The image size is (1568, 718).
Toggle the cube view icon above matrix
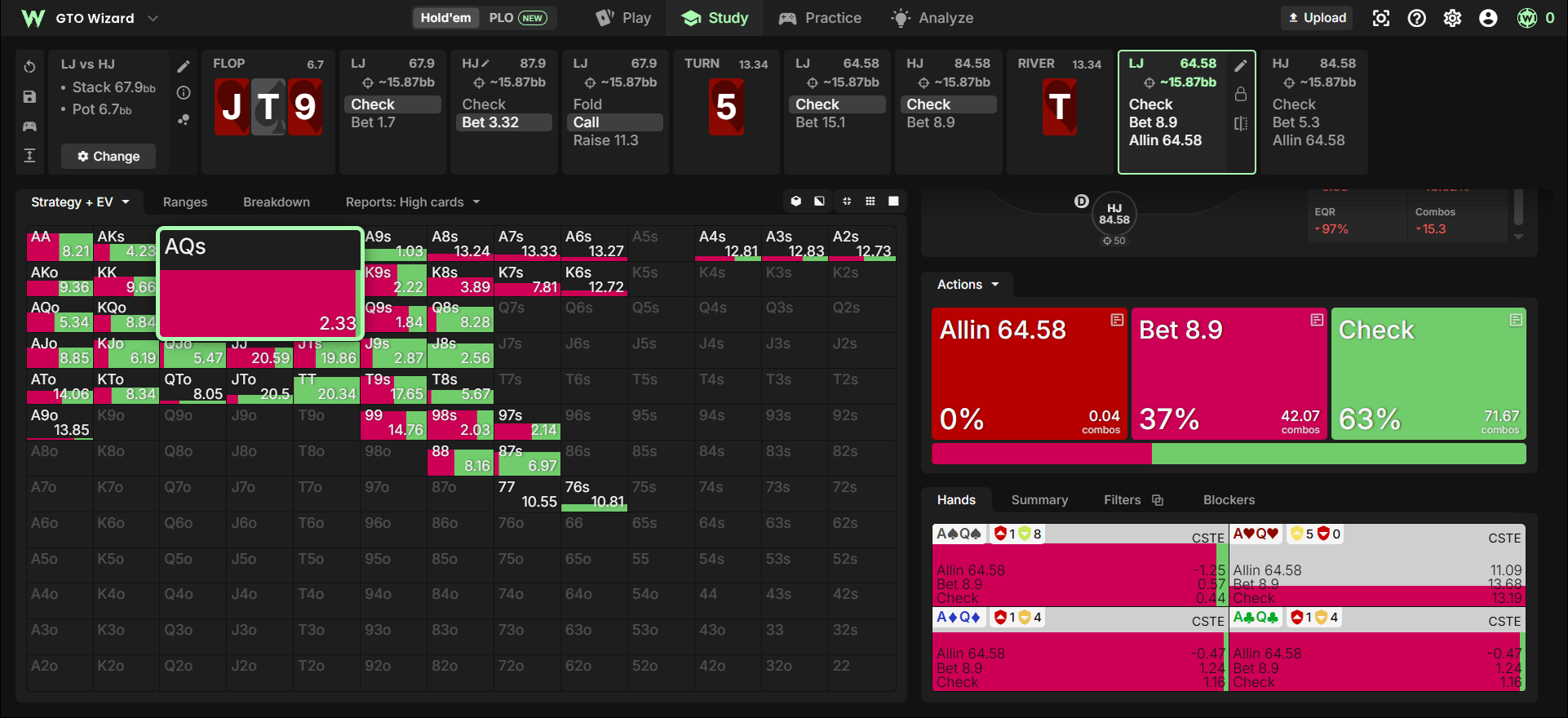click(796, 202)
